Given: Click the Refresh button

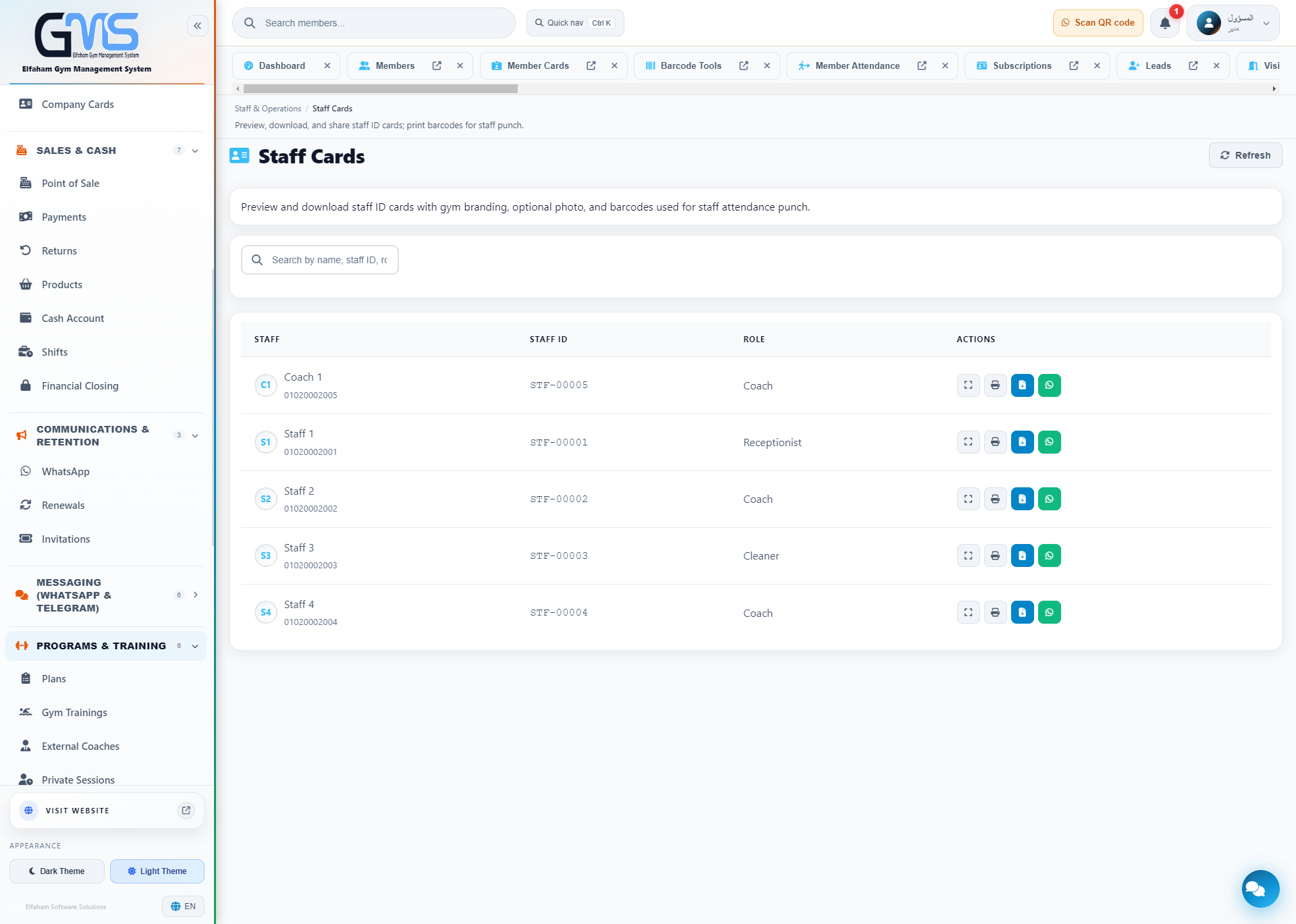Looking at the screenshot, I should 1245,155.
